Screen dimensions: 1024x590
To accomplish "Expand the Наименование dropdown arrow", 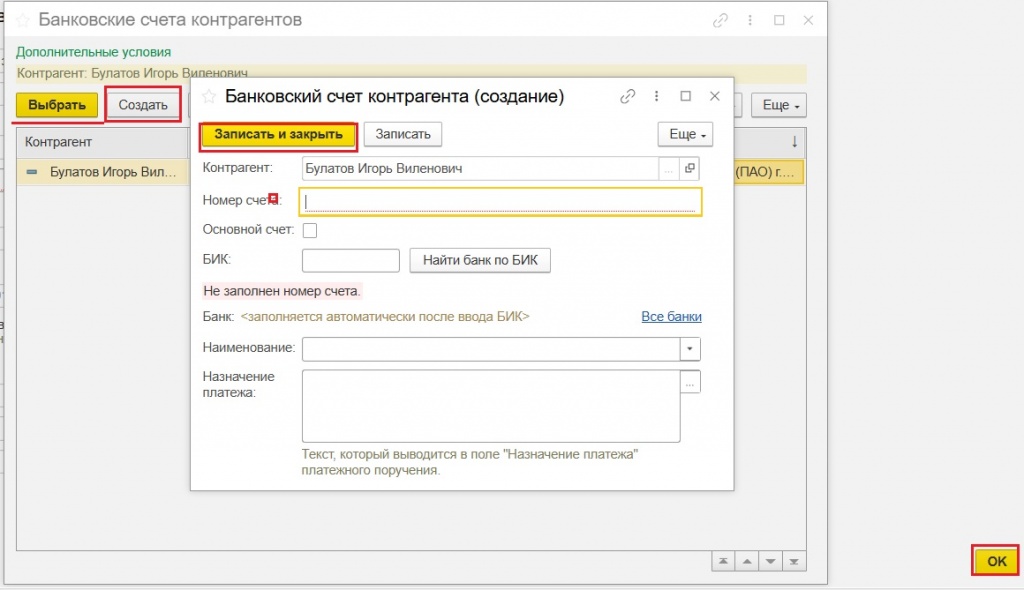I will click(x=690, y=348).
